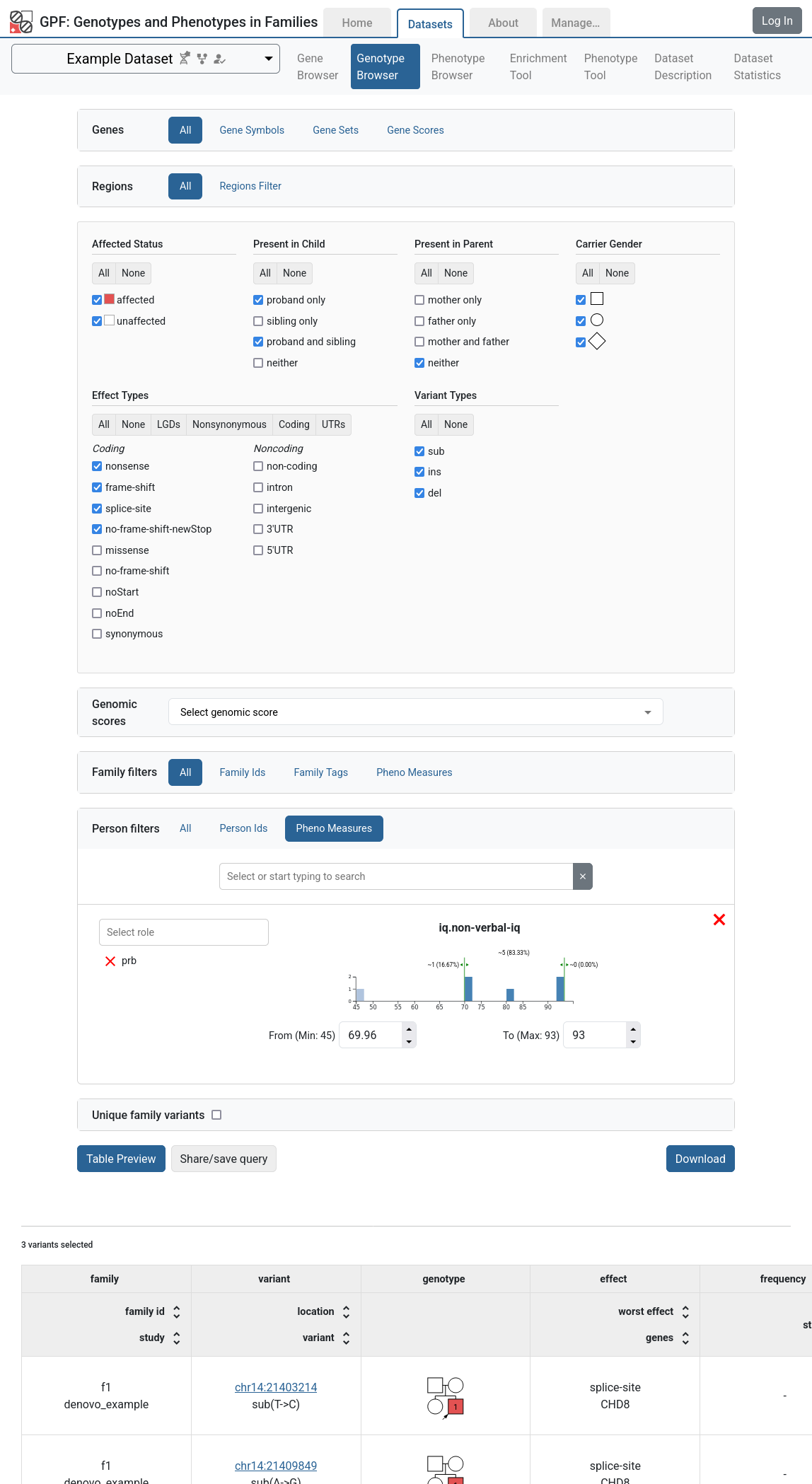Viewport: 812px width, 1484px height.
Task: Select LGDs effect type preset
Action: click(168, 424)
